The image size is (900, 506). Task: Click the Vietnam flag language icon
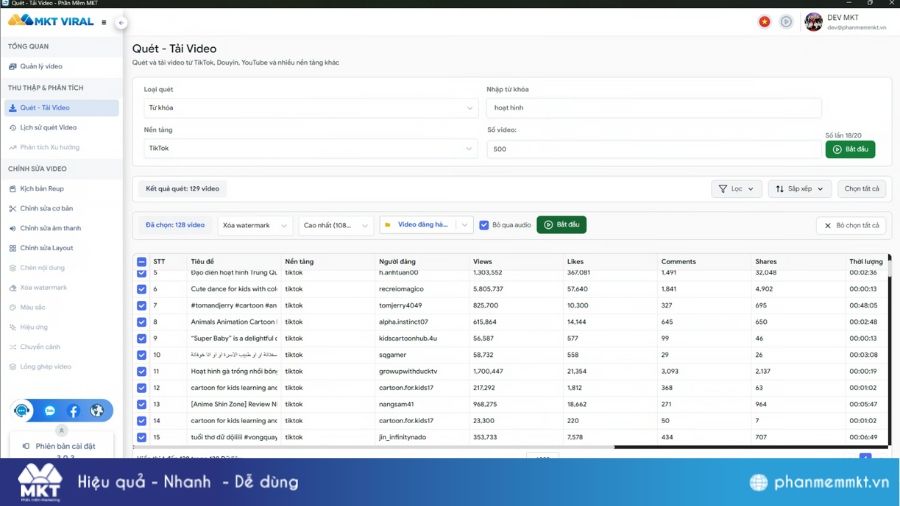click(x=764, y=22)
